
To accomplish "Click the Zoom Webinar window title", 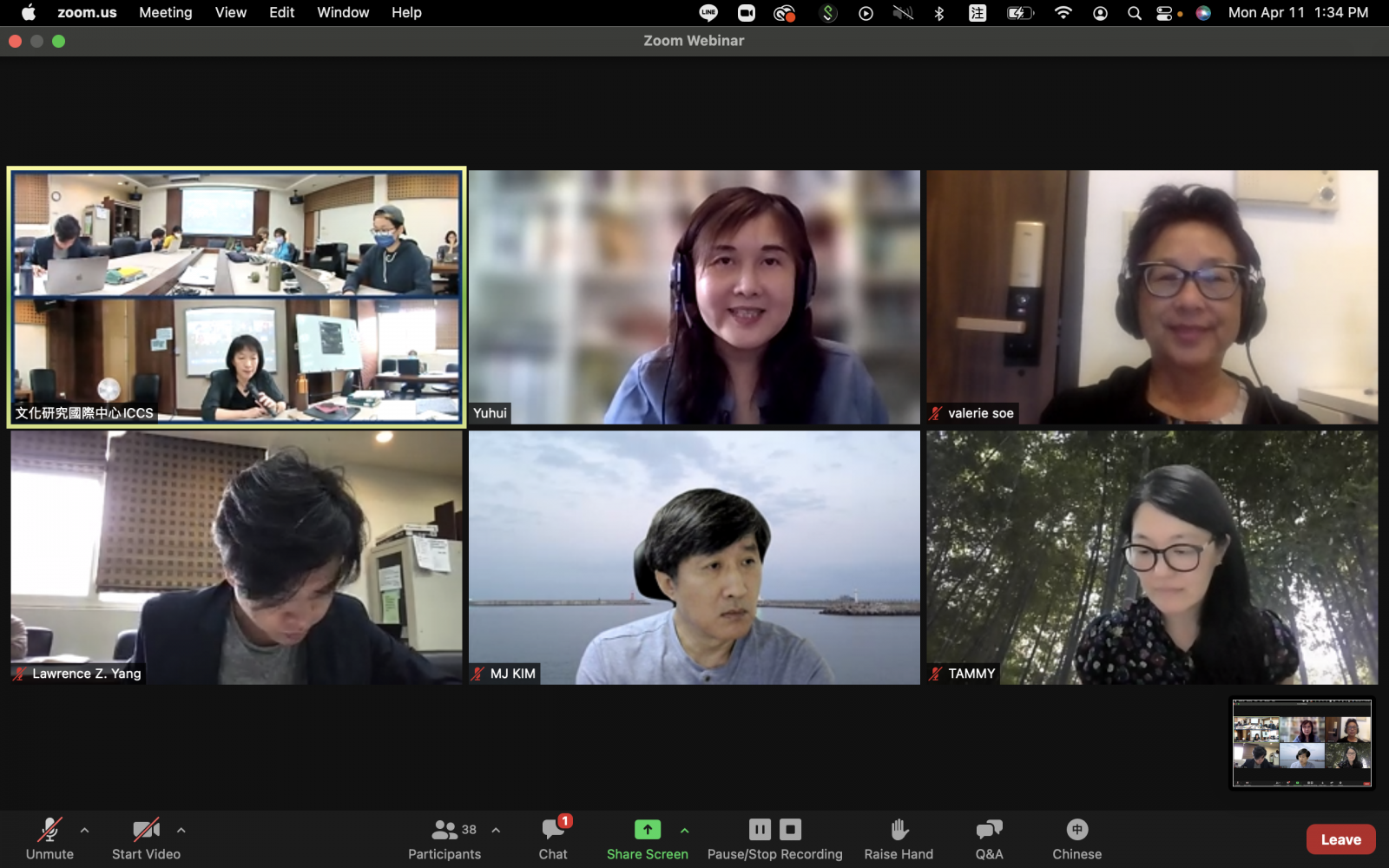I will coord(694,41).
